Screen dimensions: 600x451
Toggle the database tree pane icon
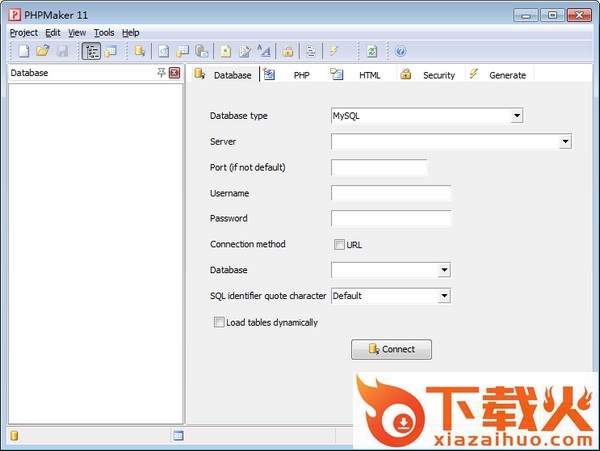click(91, 51)
